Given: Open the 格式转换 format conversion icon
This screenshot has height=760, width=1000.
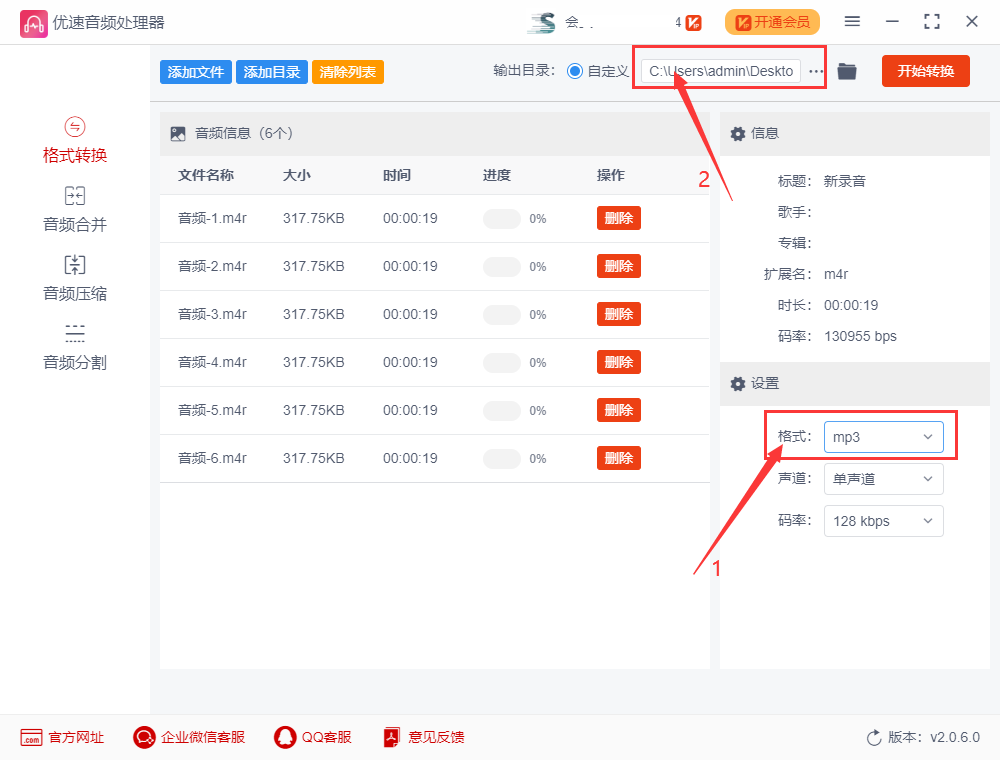Looking at the screenshot, I should pyautogui.click(x=75, y=127).
